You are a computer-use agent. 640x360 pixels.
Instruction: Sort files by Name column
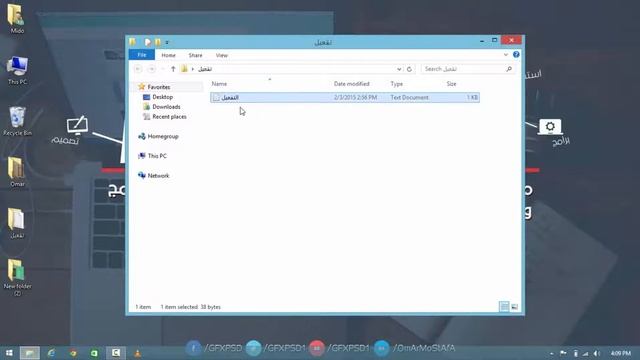point(219,84)
